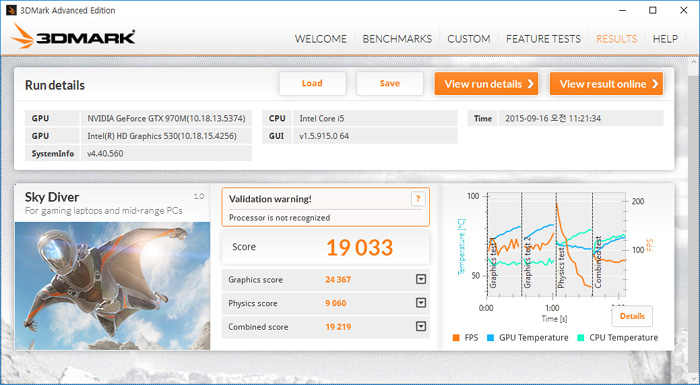Click the Load button

(312, 84)
